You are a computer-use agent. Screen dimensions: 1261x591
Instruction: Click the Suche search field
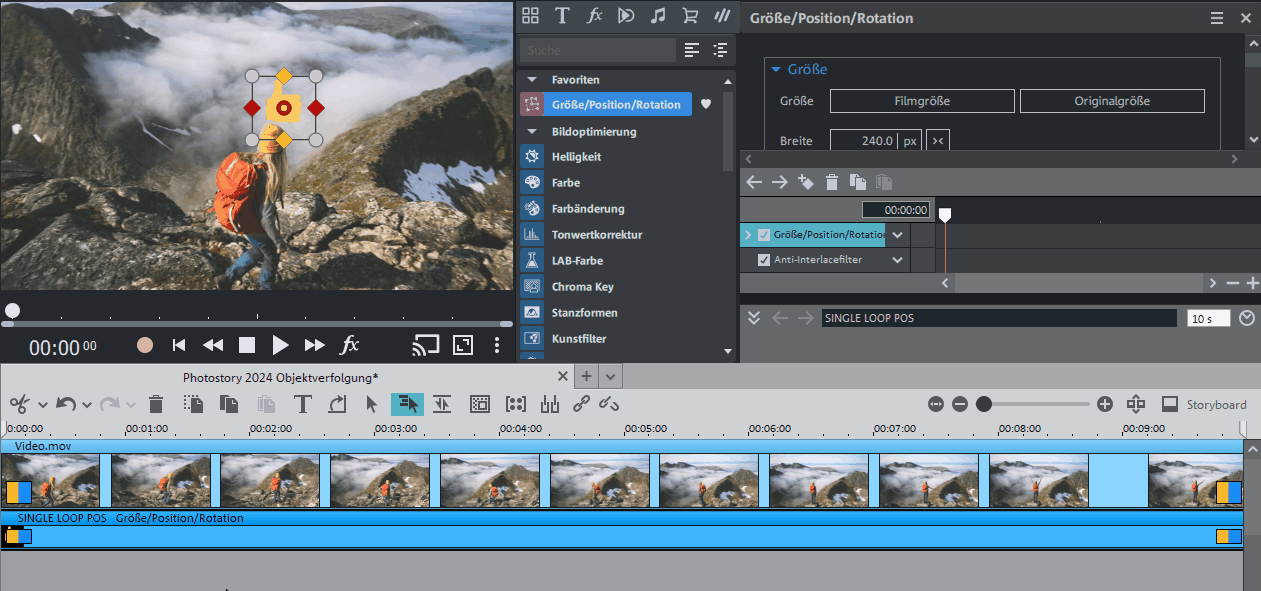coord(597,50)
